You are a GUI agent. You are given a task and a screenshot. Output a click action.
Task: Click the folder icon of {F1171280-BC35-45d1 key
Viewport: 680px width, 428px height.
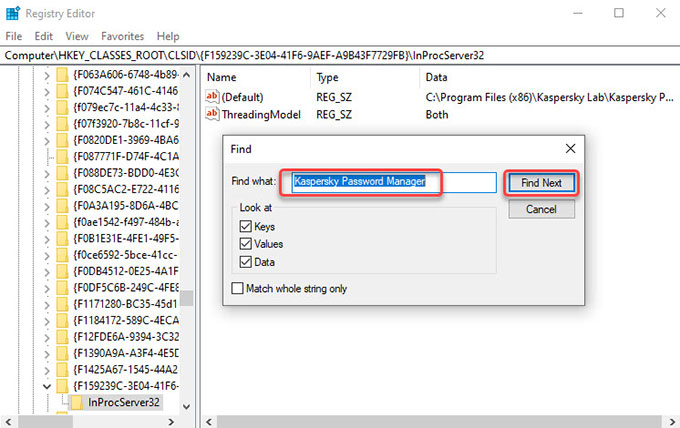(x=62, y=304)
